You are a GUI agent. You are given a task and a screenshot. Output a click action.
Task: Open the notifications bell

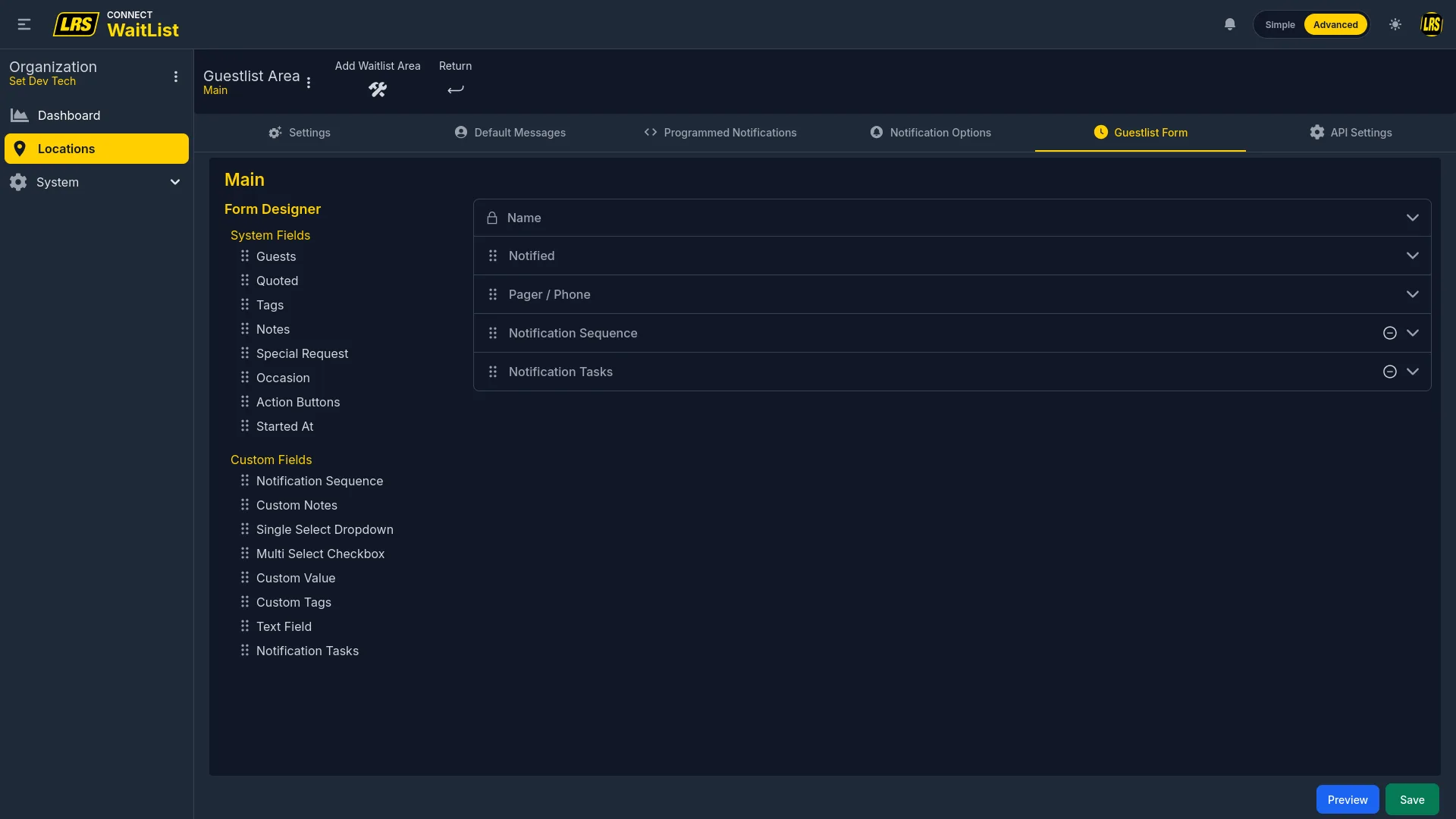(x=1230, y=24)
